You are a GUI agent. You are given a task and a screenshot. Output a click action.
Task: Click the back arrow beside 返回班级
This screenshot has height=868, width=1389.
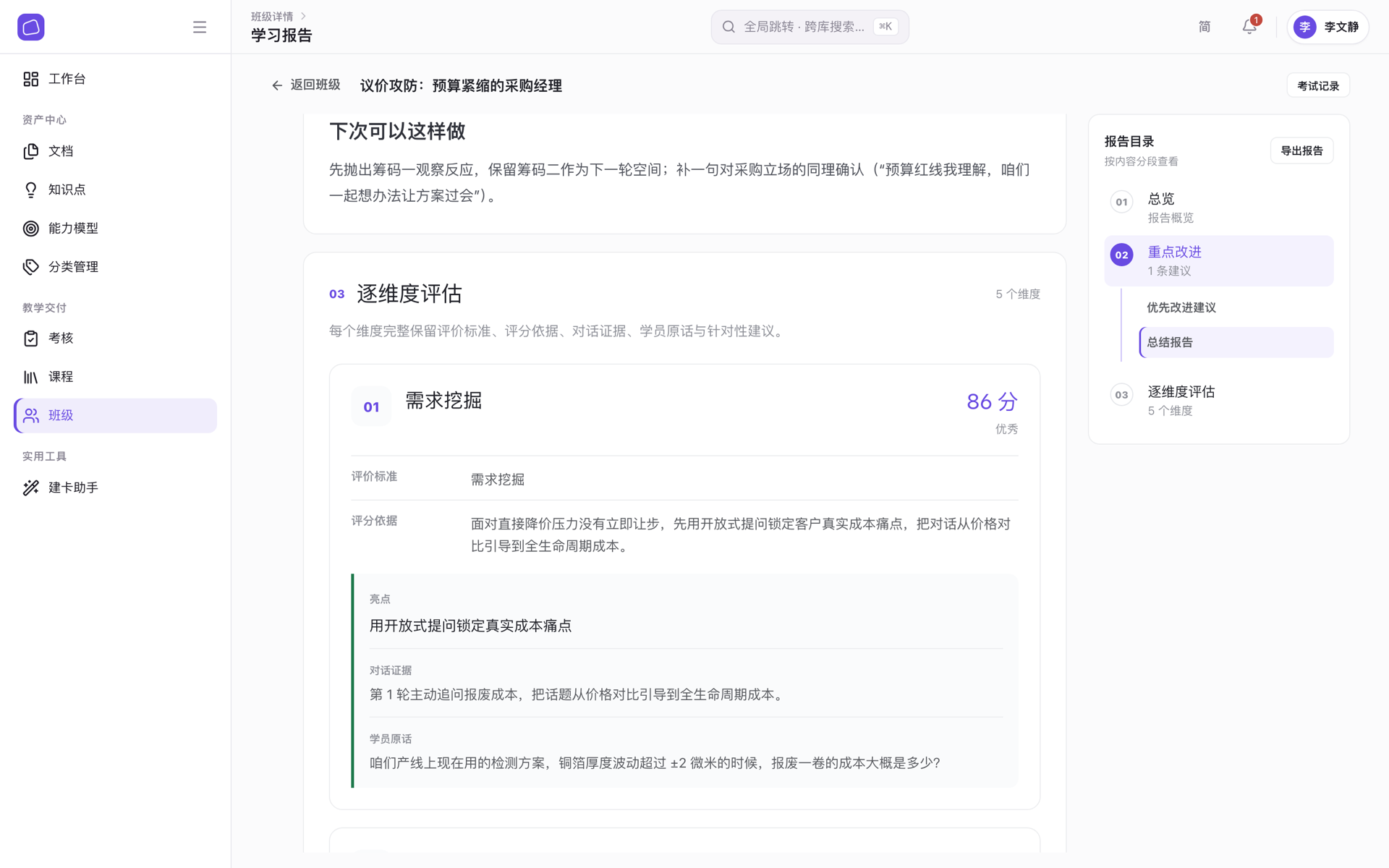click(x=277, y=85)
